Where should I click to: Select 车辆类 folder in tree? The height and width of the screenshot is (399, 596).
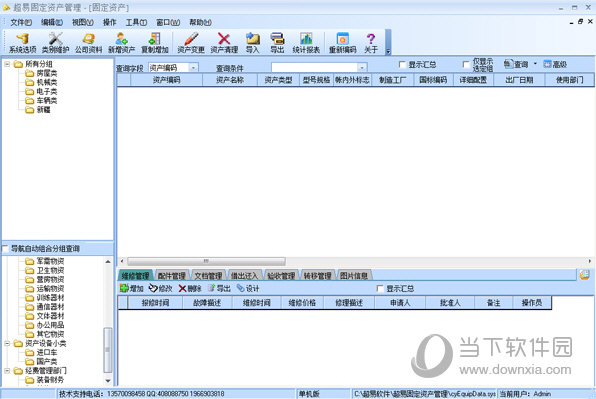point(41,100)
